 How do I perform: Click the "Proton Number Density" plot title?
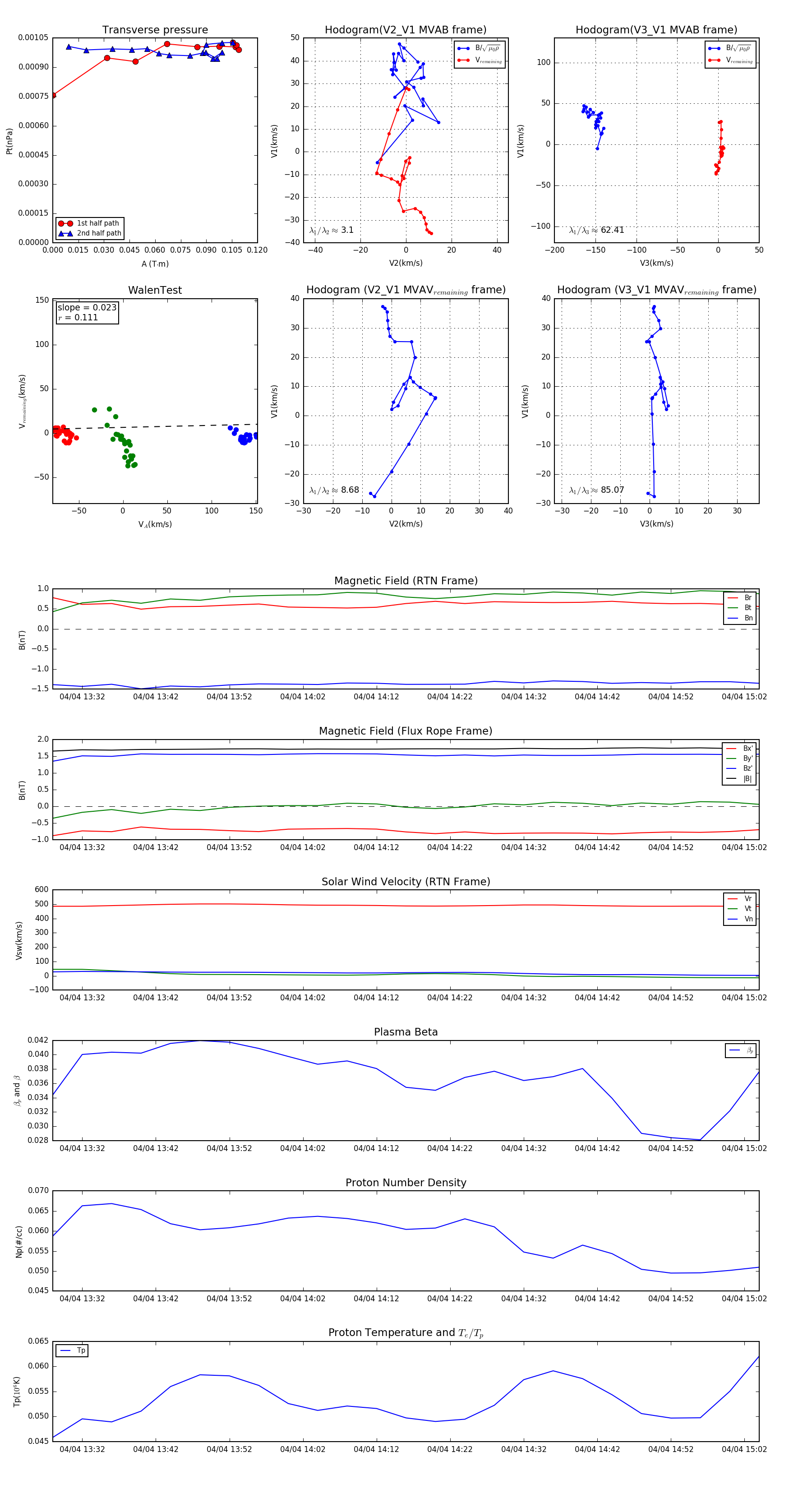tap(406, 1183)
